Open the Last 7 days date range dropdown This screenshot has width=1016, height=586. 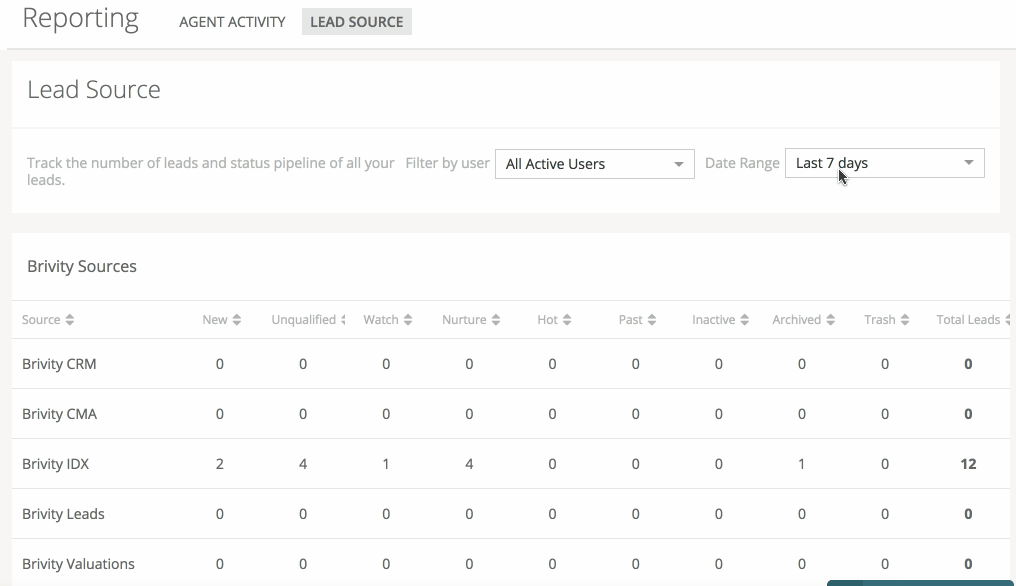coord(884,163)
